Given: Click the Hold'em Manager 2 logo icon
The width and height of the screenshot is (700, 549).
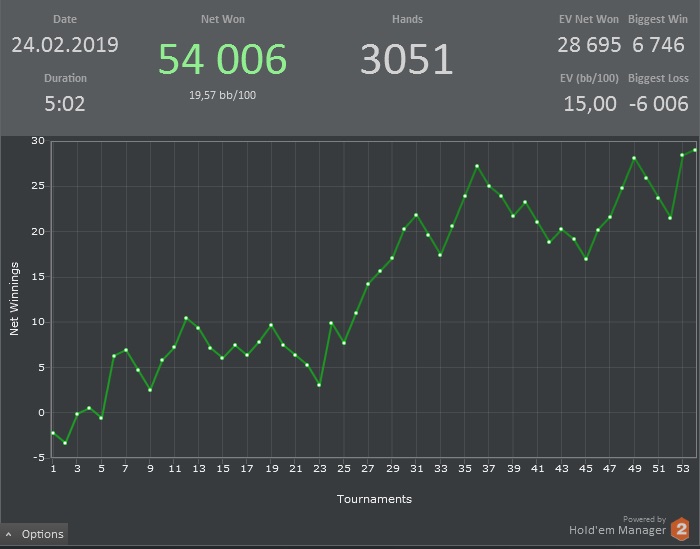Looking at the screenshot, I should point(680,529).
